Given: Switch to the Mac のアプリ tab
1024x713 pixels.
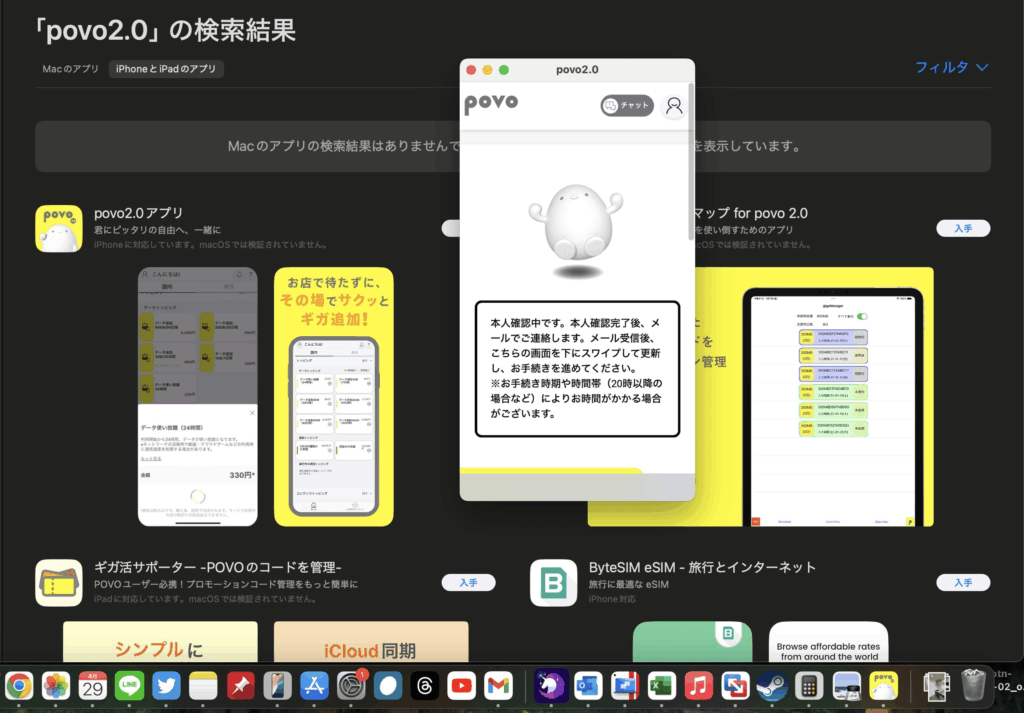Looking at the screenshot, I should pos(71,69).
